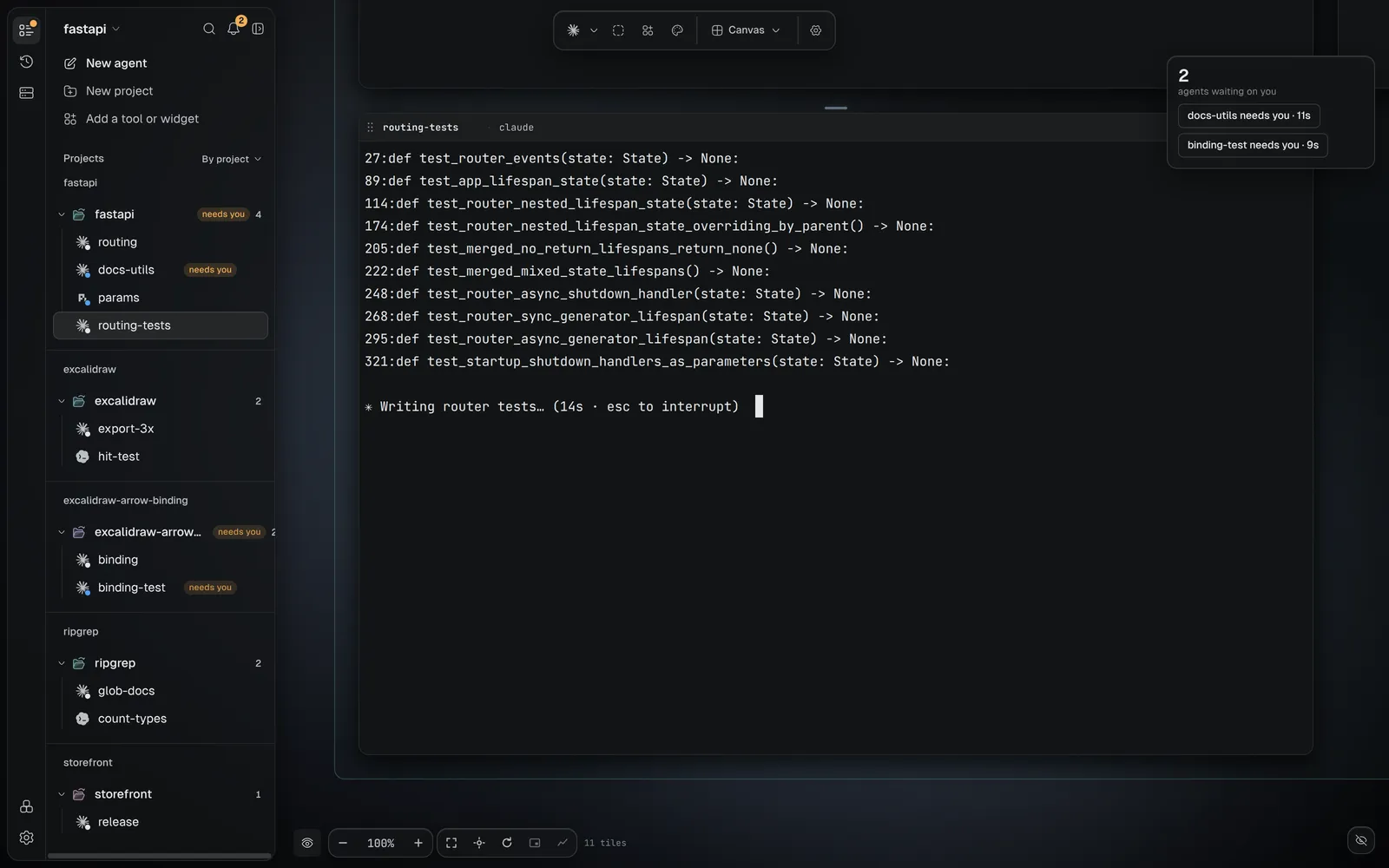The width and height of the screenshot is (1389, 868).
Task: Open the history clock icon in left rail
Action: coord(26,62)
